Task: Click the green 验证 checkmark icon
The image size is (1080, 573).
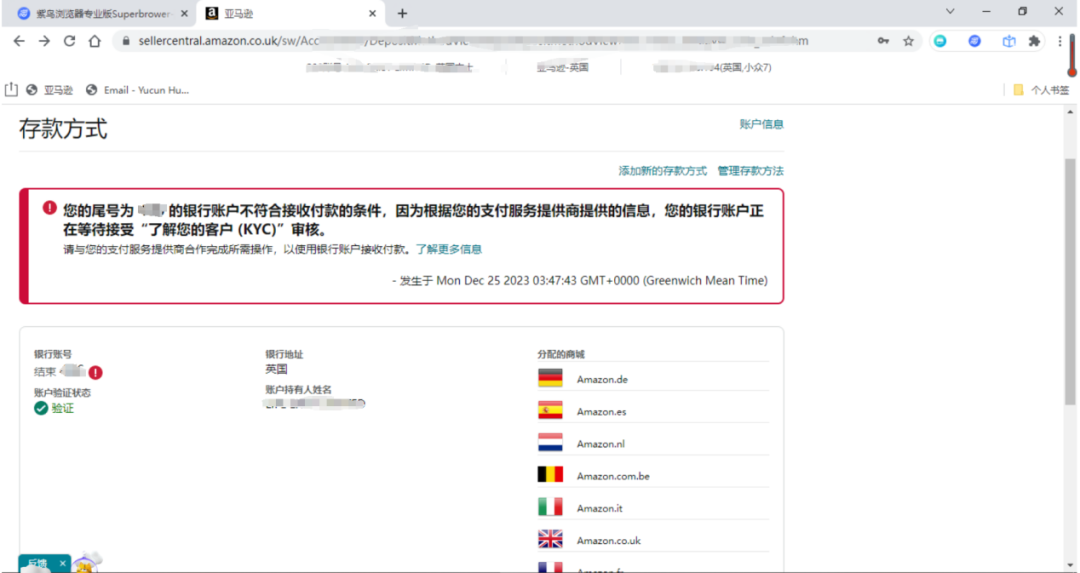Action: [41, 408]
